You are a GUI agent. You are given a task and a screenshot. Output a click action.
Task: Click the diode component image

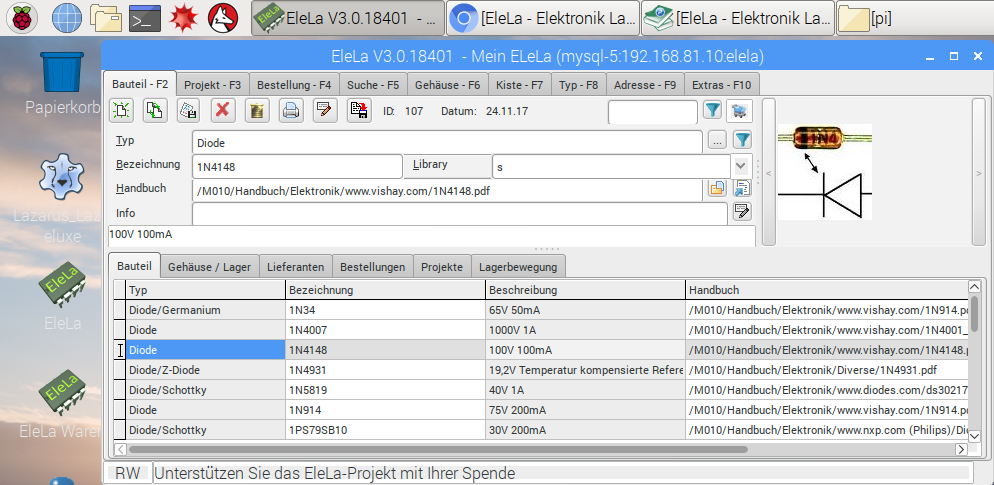pyautogui.click(x=825, y=172)
